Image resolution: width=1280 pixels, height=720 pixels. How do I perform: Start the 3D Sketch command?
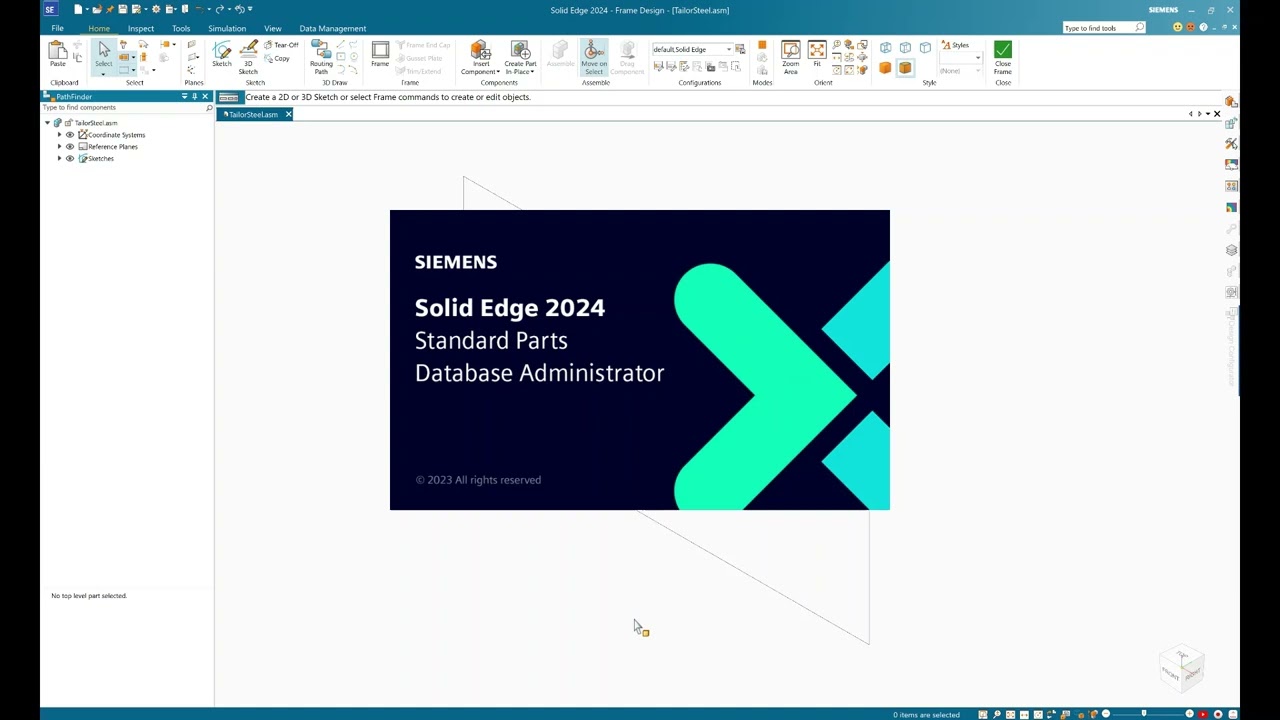click(248, 58)
